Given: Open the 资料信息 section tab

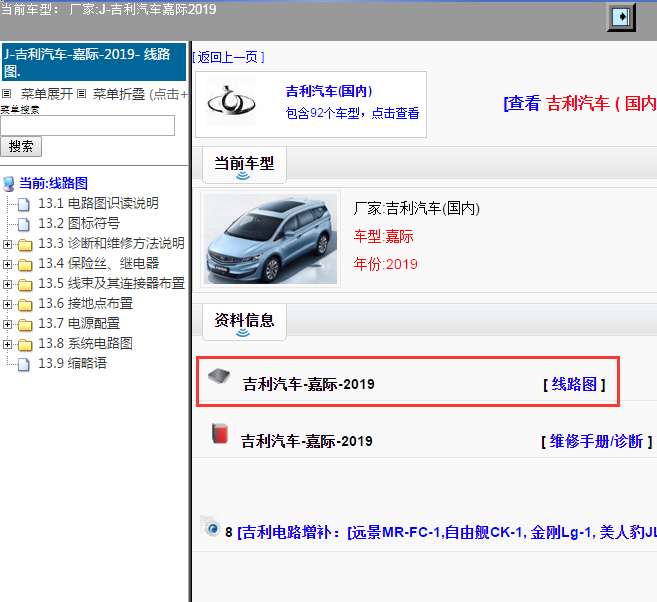Looking at the screenshot, I should 244,322.
